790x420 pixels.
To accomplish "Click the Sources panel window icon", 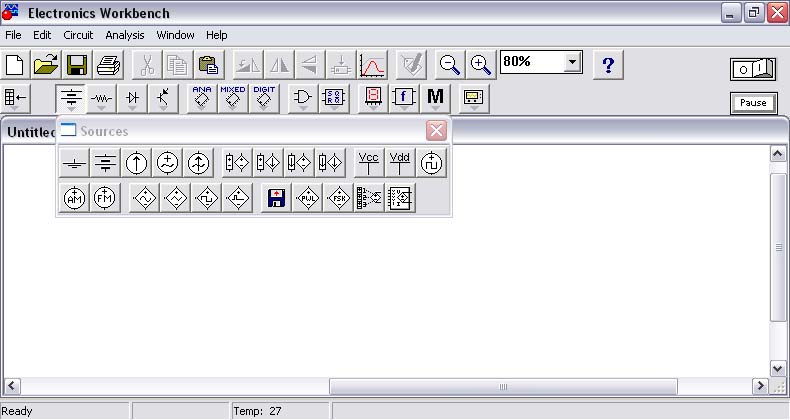I will point(68,130).
